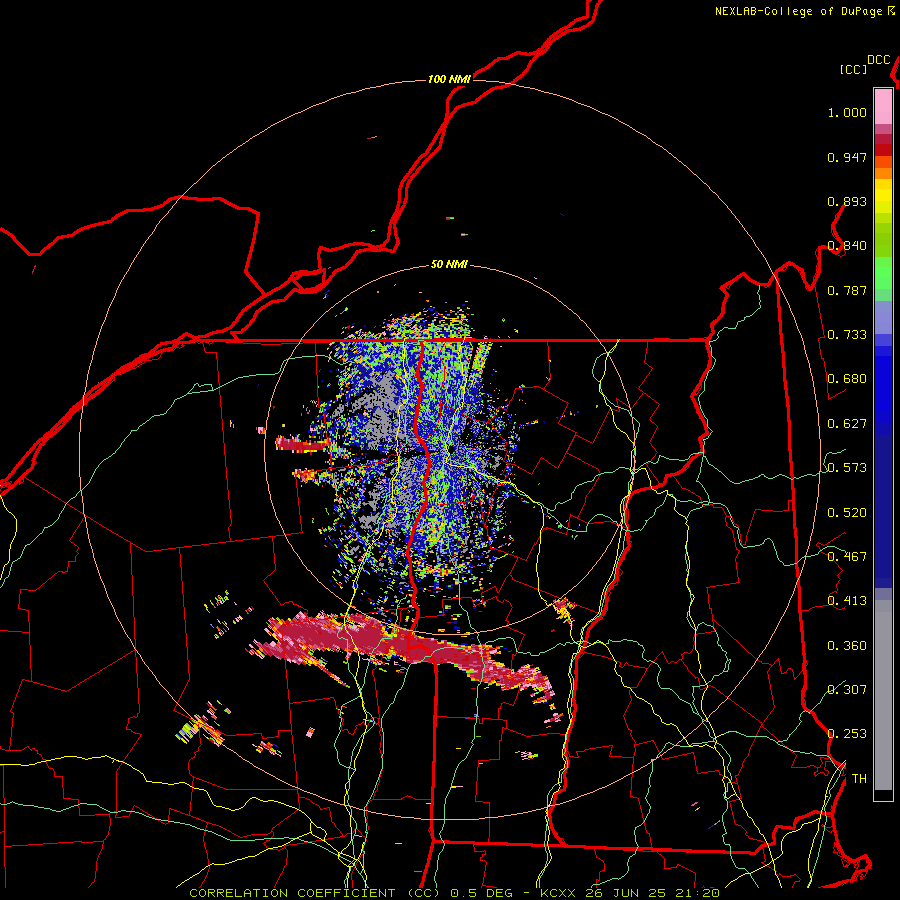Select the 0.627 legend value

(847, 424)
